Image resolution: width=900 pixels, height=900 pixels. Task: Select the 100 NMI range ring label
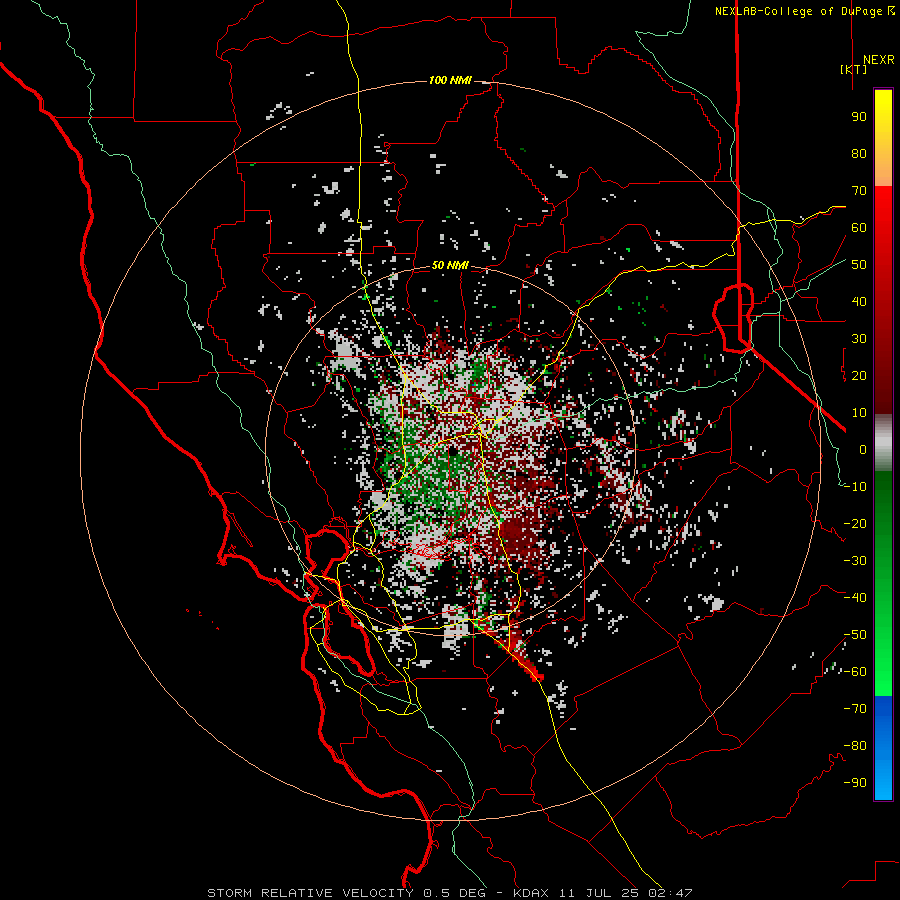450,80
